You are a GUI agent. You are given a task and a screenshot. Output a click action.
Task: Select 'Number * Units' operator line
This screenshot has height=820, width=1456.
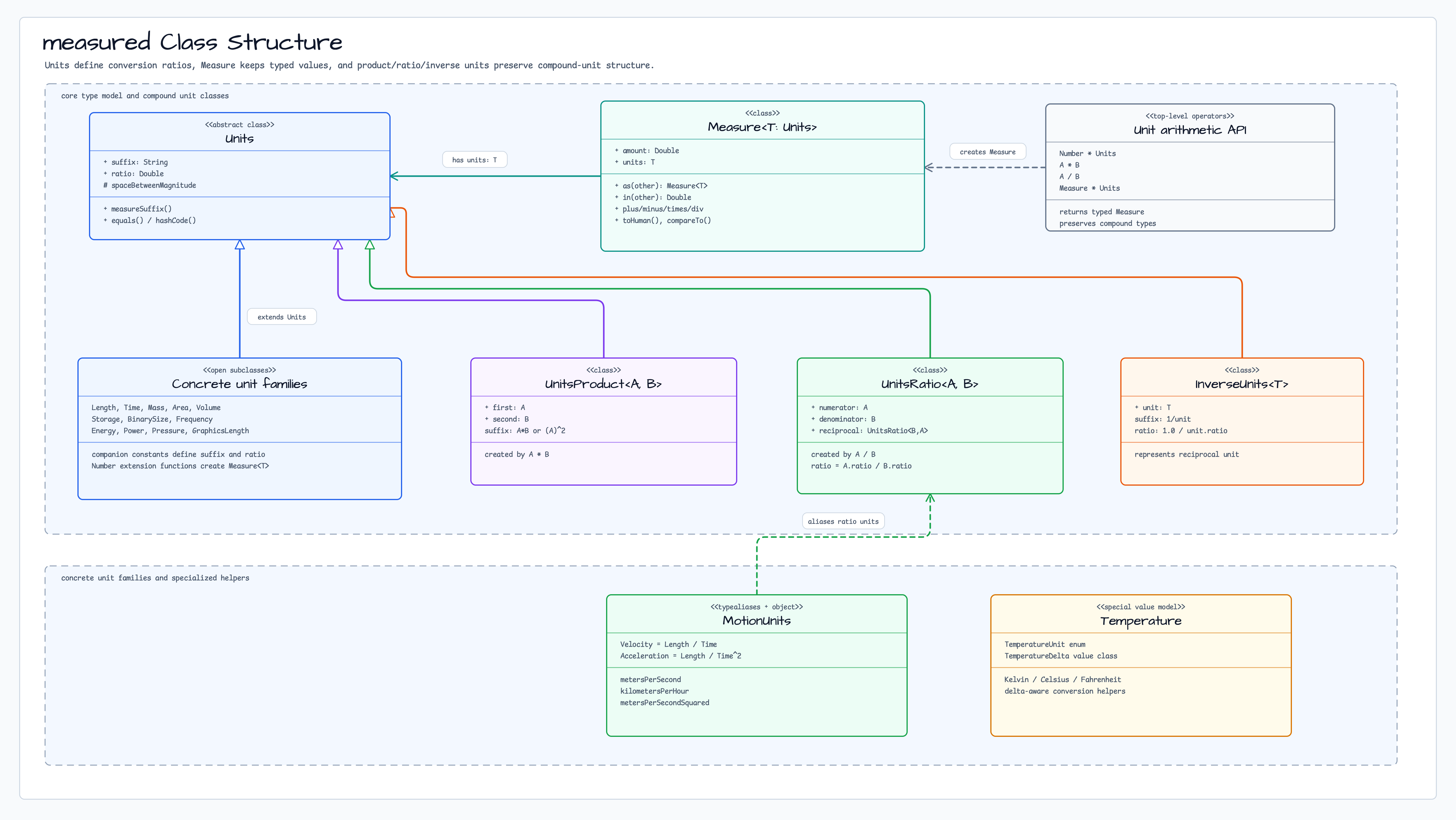(1087, 154)
